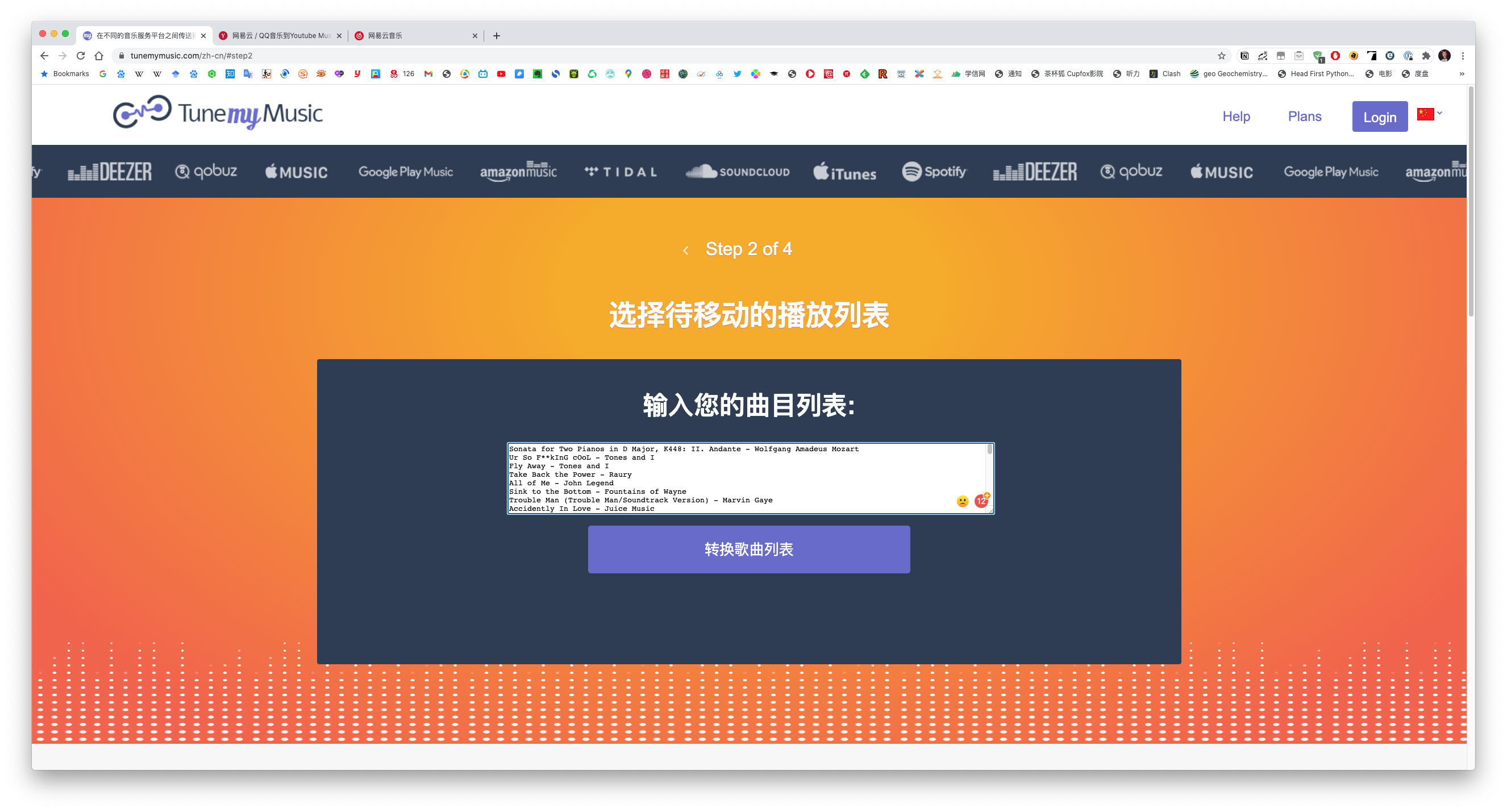Go back using the Step 2 chevron
Viewport: 1507px width, 812px height.
point(685,251)
